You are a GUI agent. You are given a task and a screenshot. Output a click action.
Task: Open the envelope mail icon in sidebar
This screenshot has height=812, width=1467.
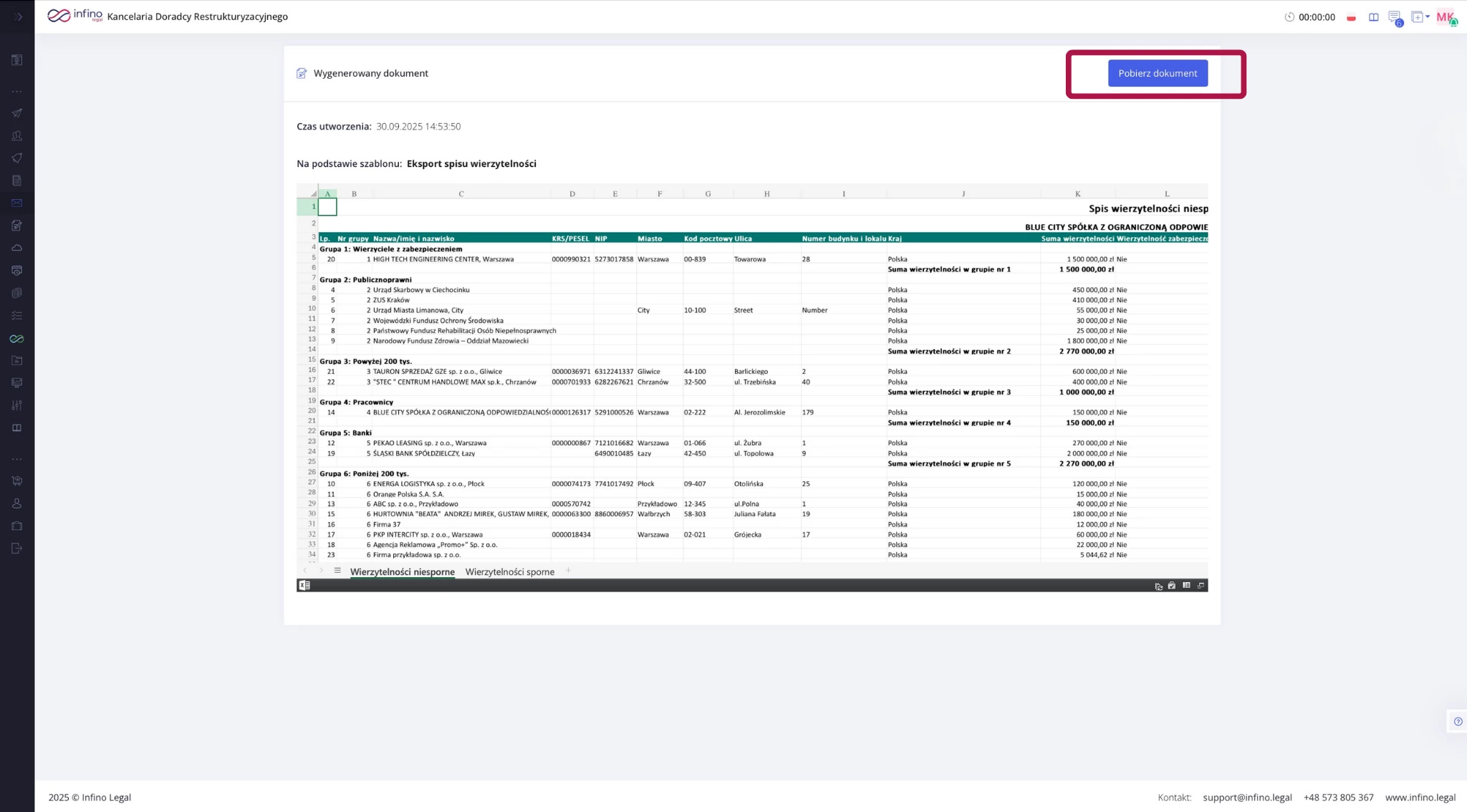click(17, 203)
